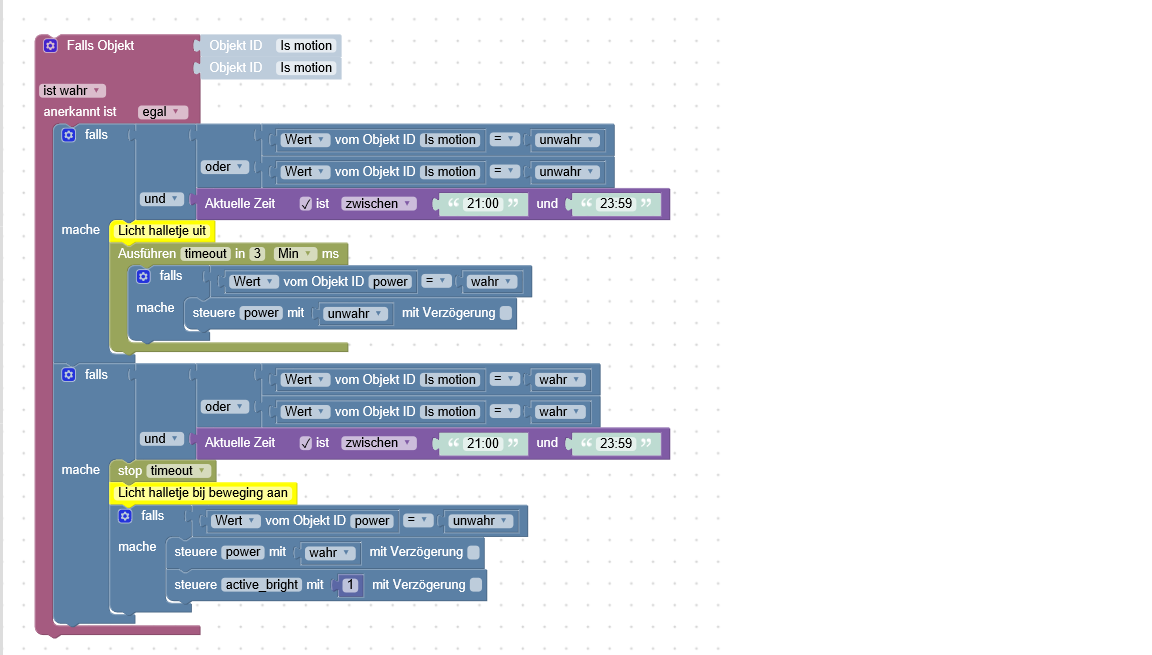Open gear icon of falls block inside Ausführen timeout

point(143,276)
